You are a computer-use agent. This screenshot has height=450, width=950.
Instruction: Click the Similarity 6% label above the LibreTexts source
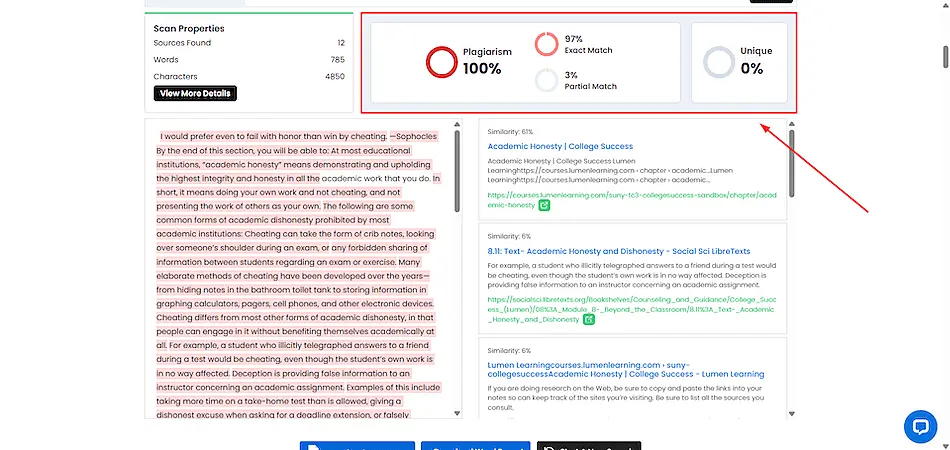509,236
